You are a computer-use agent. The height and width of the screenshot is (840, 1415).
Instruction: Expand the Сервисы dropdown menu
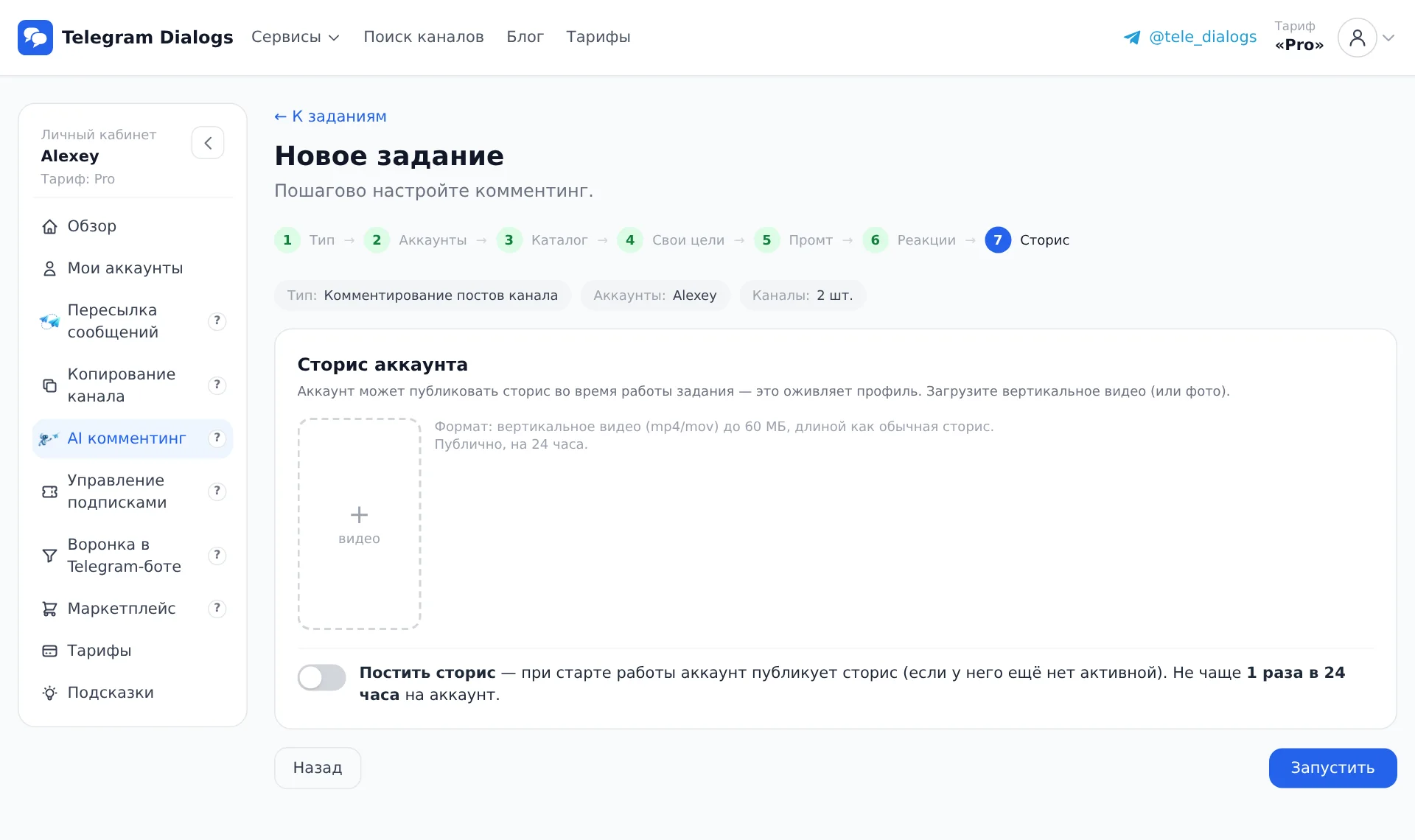click(x=296, y=37)
